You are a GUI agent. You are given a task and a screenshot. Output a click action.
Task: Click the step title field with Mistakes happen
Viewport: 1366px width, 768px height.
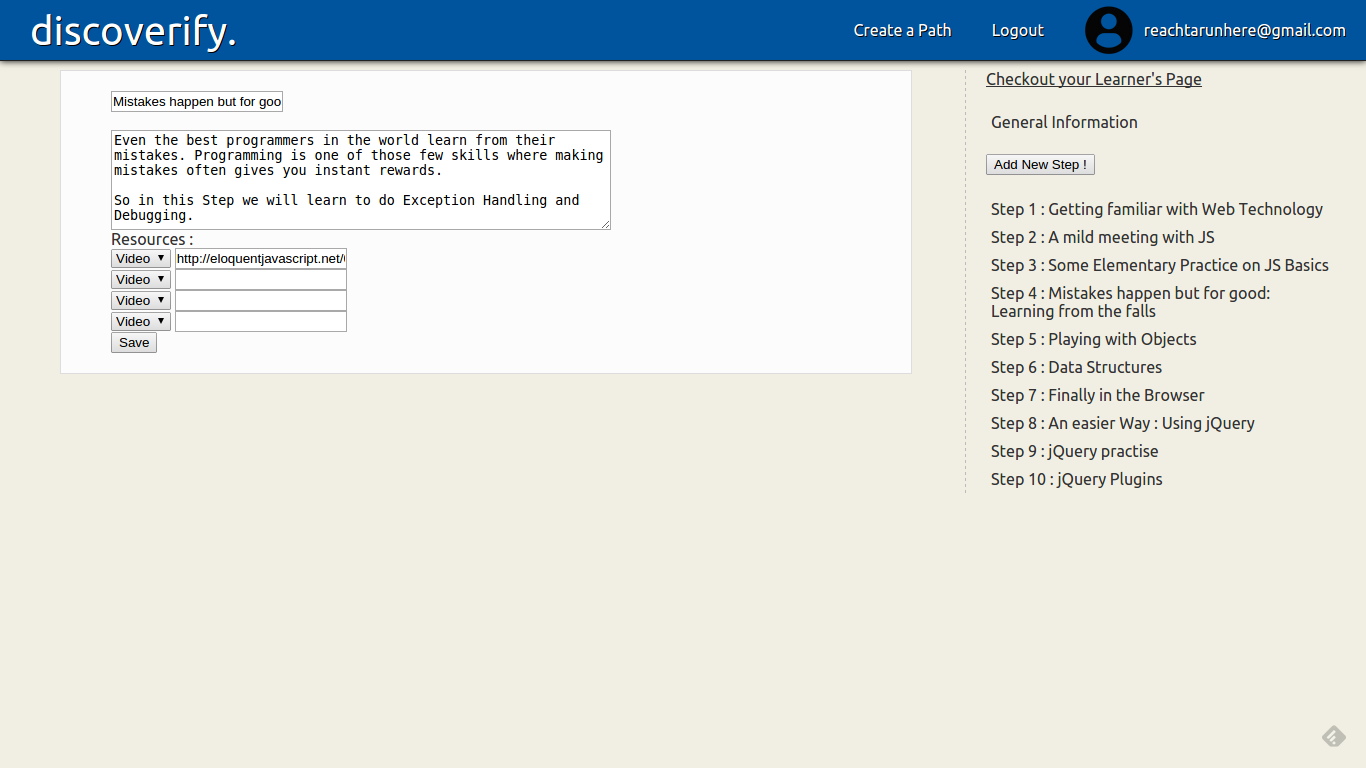point(197,101)
